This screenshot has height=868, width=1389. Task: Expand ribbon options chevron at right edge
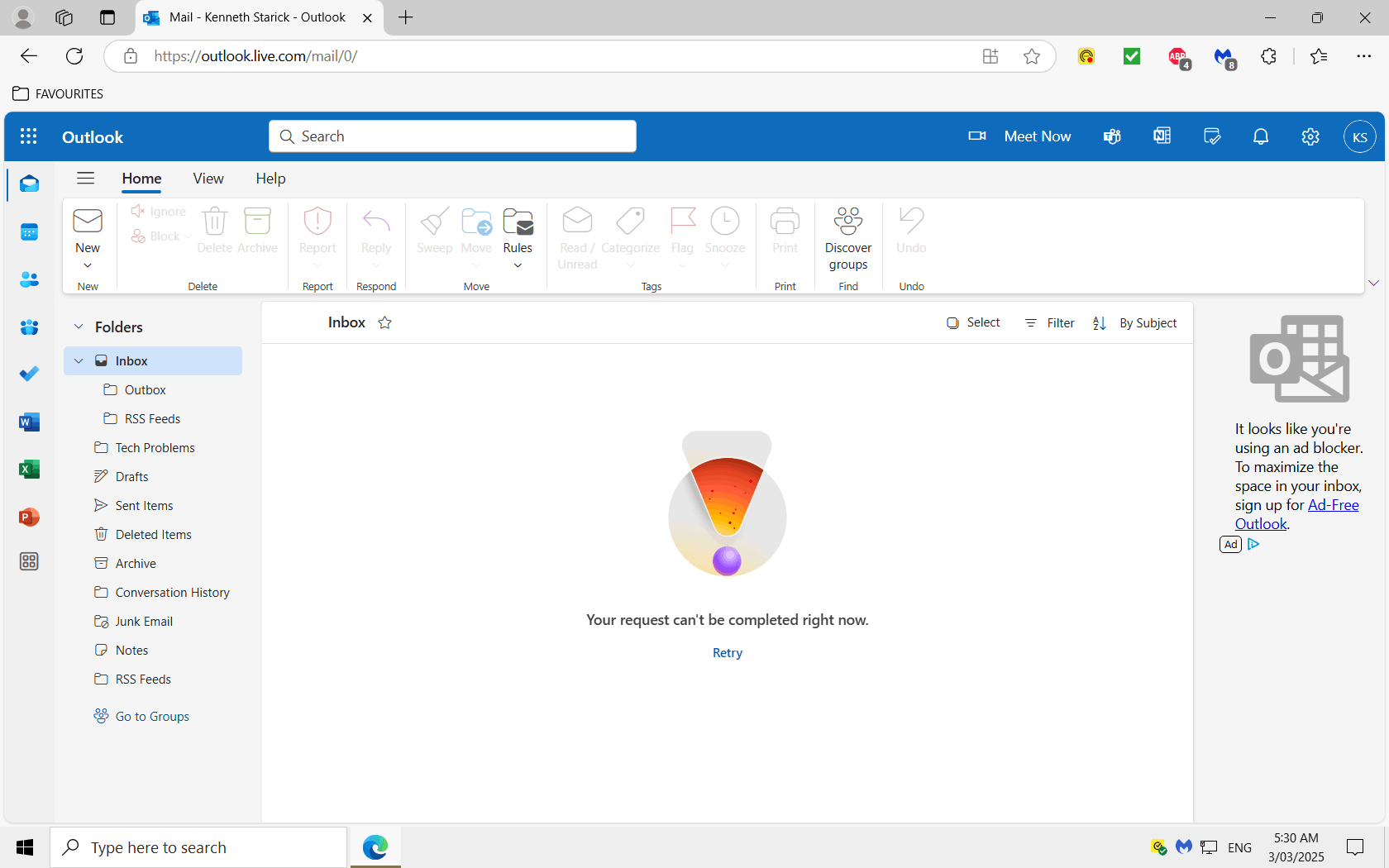tap(1373, 283)
